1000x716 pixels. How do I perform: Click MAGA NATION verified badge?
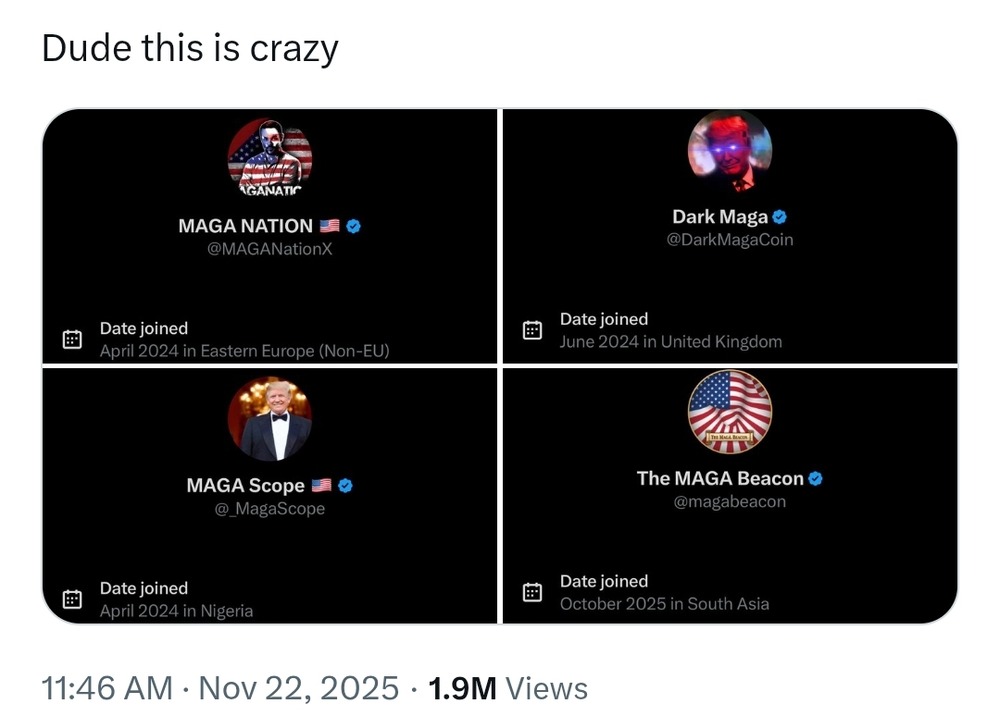(353, 226)
